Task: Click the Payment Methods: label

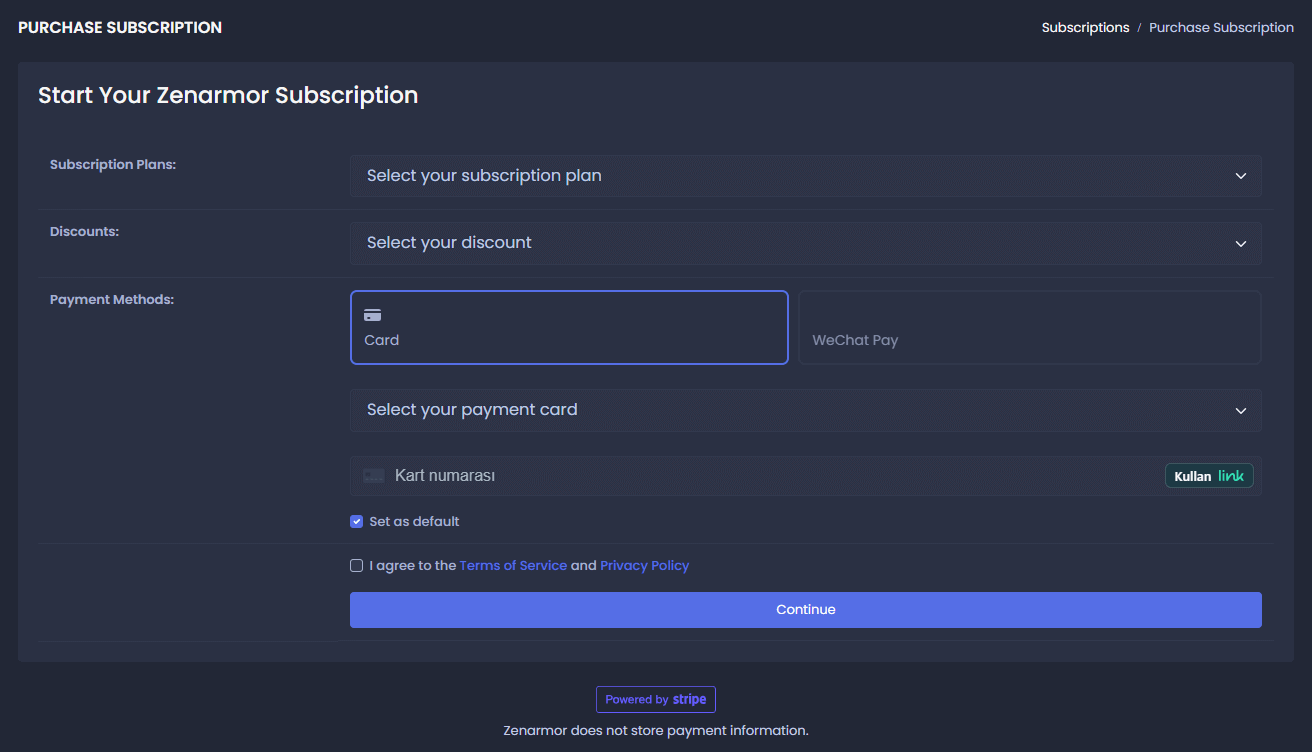Action: (x=112, y=300)
